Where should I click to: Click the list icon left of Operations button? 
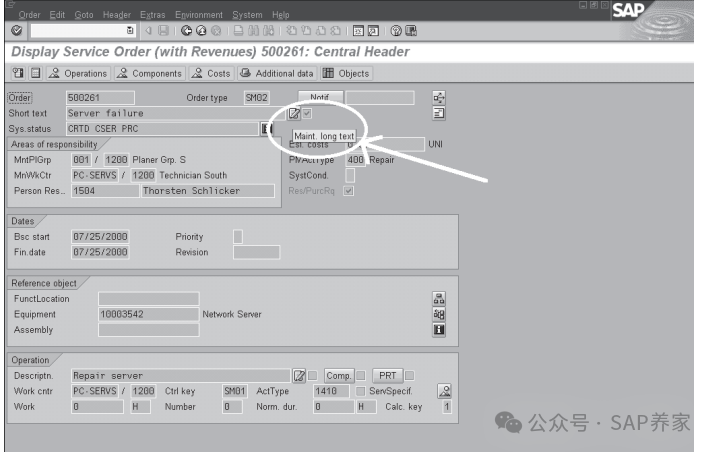tap(36, 73)
